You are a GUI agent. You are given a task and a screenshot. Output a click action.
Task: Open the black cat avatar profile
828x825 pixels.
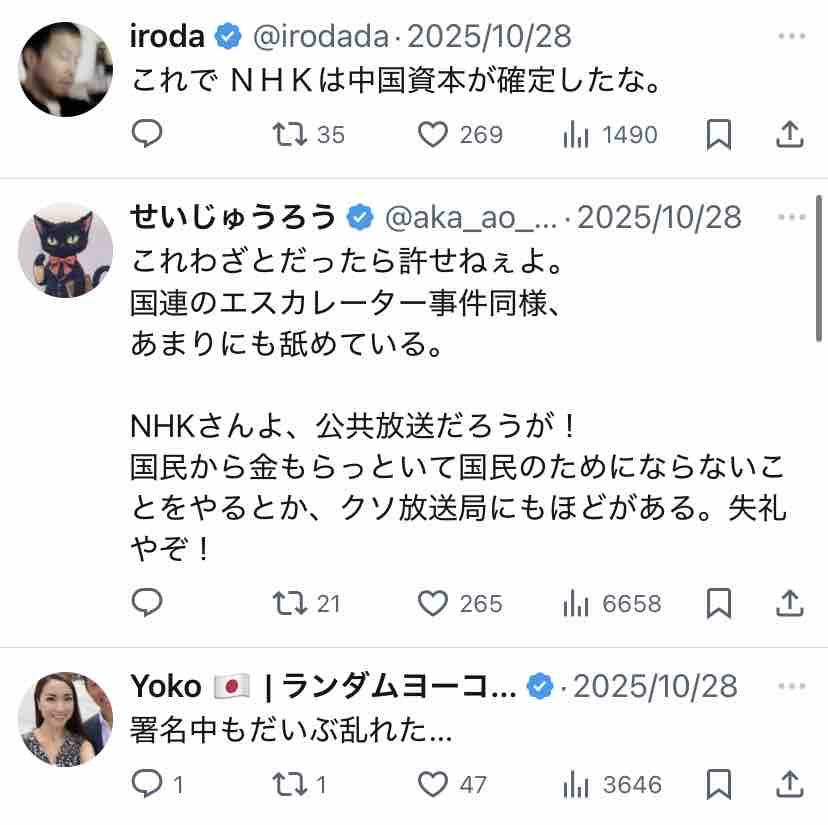pyautogui.click(x=65, y=250)
